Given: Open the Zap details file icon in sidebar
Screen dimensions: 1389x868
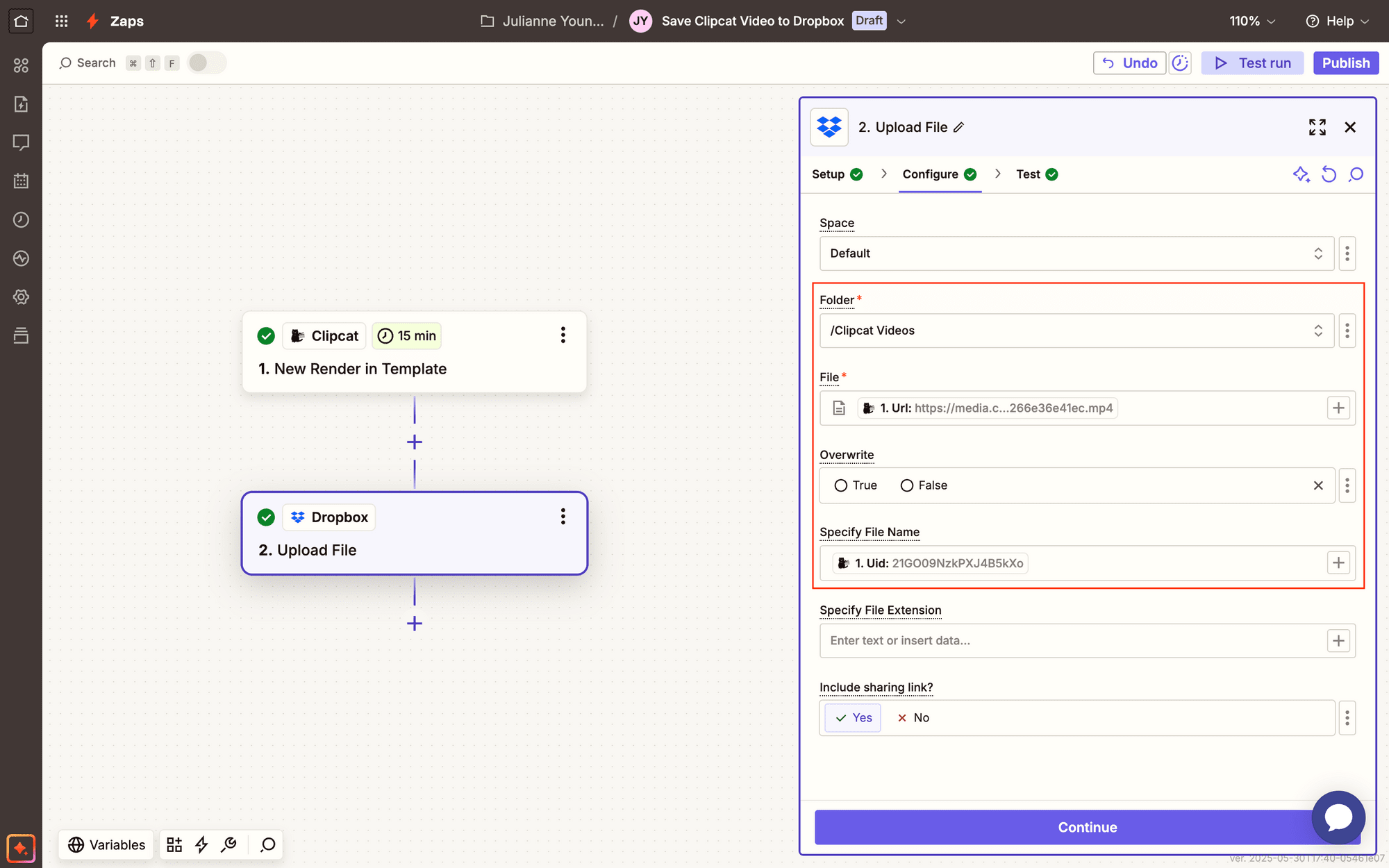Looking at the screenshot, I should click(21, 104).
